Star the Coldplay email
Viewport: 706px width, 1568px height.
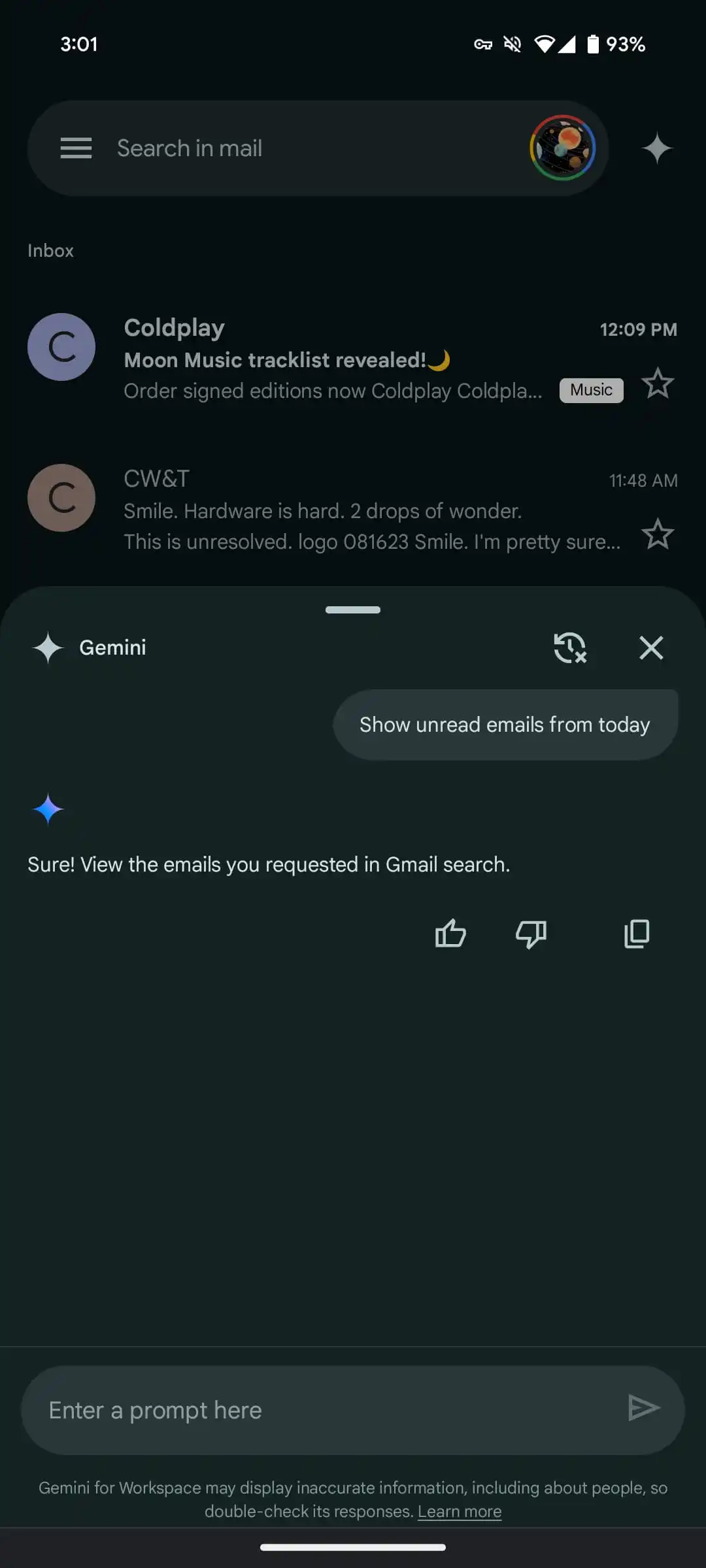click(x=658, y=384)
